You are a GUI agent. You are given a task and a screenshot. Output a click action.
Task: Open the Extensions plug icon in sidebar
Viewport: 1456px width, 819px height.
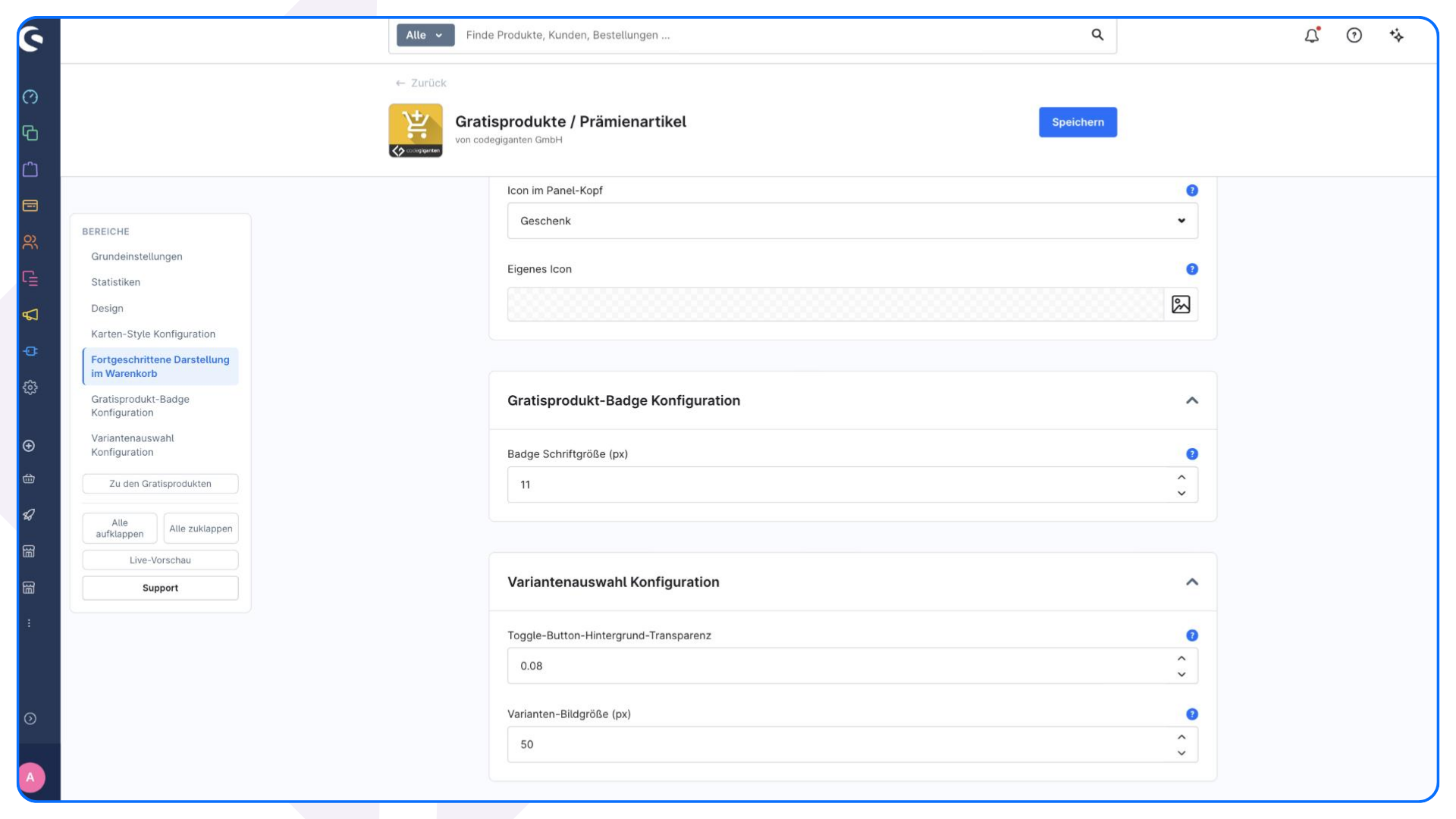pyautogui.click(x=30, y=351)
